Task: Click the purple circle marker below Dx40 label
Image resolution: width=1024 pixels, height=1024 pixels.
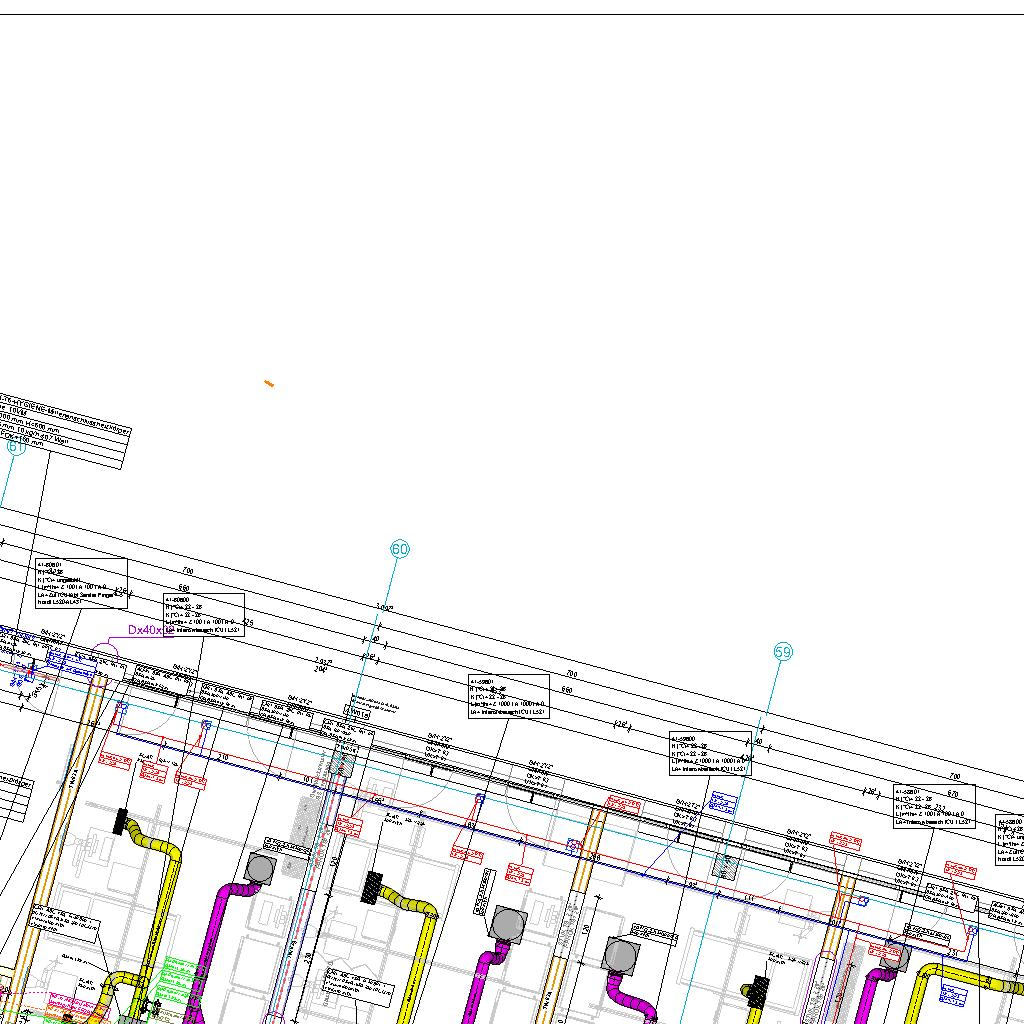Action: click(105, 652)
